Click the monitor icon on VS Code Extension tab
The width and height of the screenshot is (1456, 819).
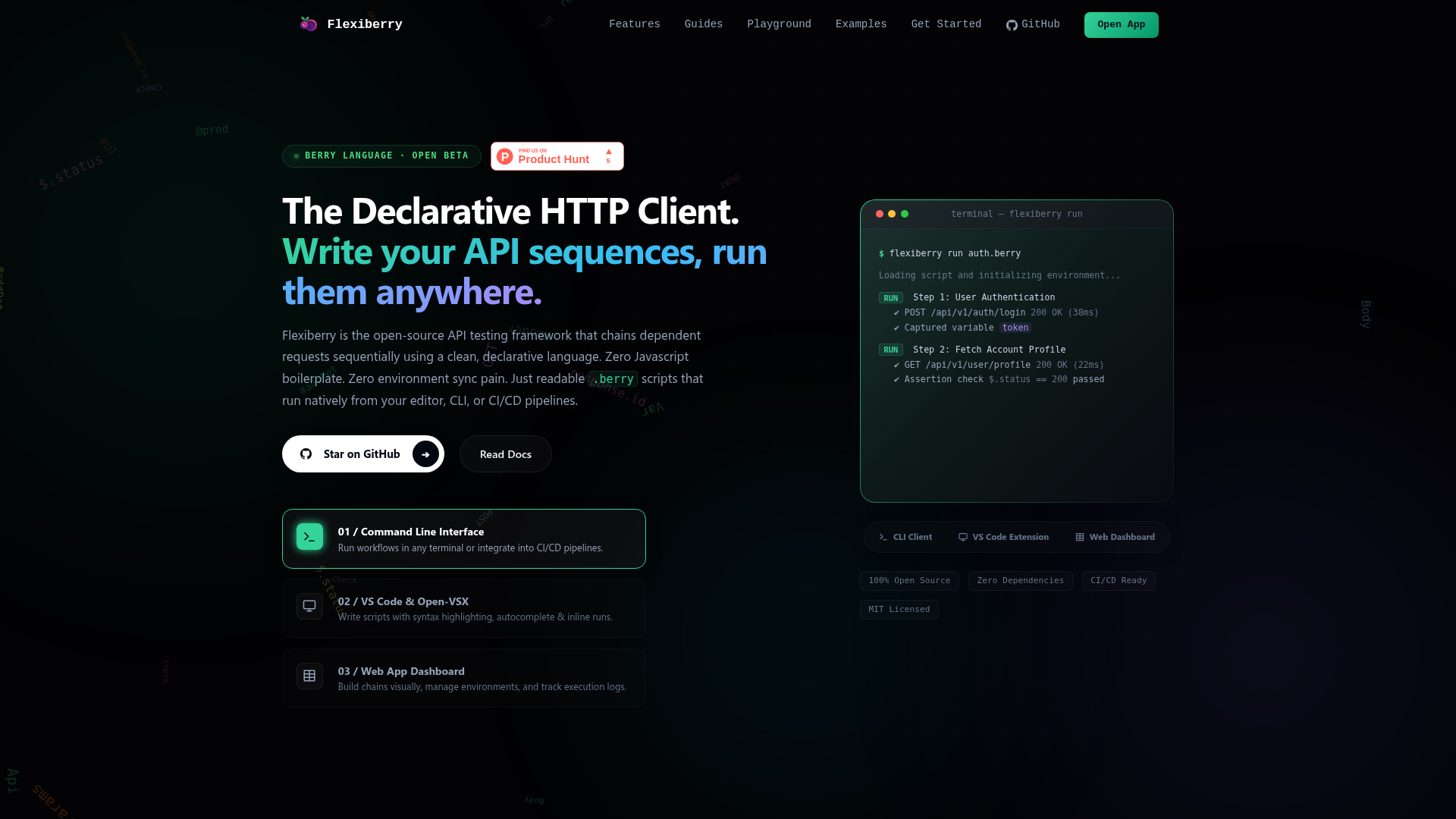(963, 537)
